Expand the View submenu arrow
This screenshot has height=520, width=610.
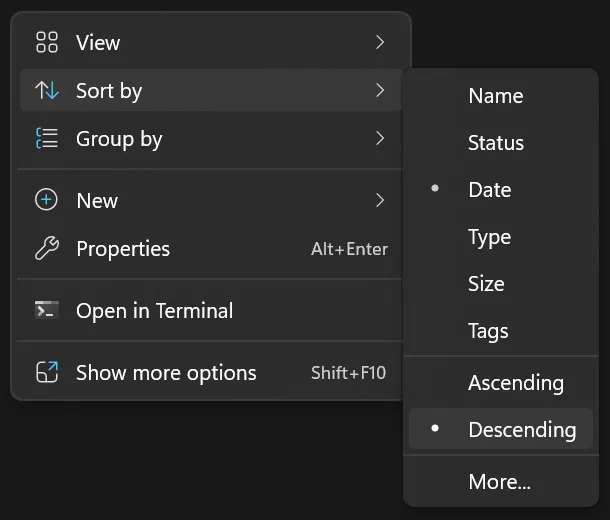coord(380,42)
